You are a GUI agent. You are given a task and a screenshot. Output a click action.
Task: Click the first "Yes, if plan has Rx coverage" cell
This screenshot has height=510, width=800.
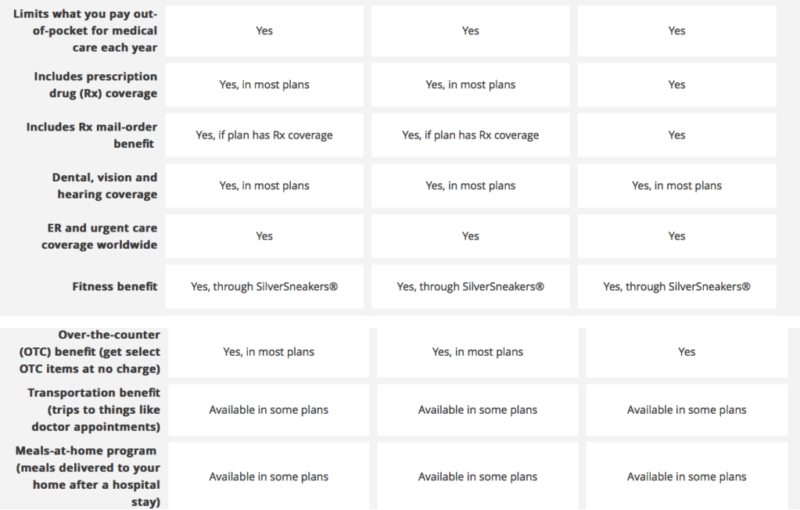[264, 134]
